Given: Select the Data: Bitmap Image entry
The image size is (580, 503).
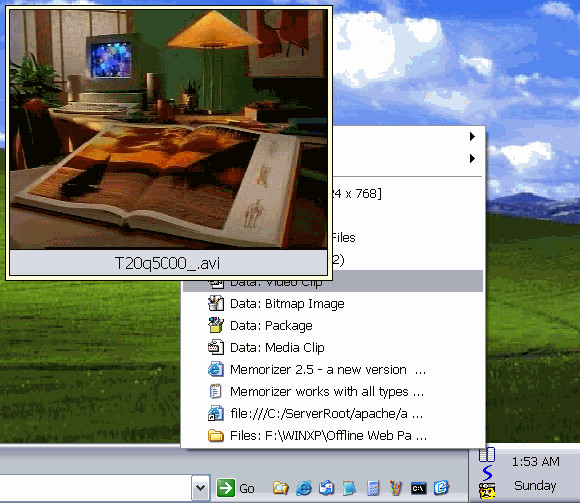Looking at the screenshot, I should (333, 304).
